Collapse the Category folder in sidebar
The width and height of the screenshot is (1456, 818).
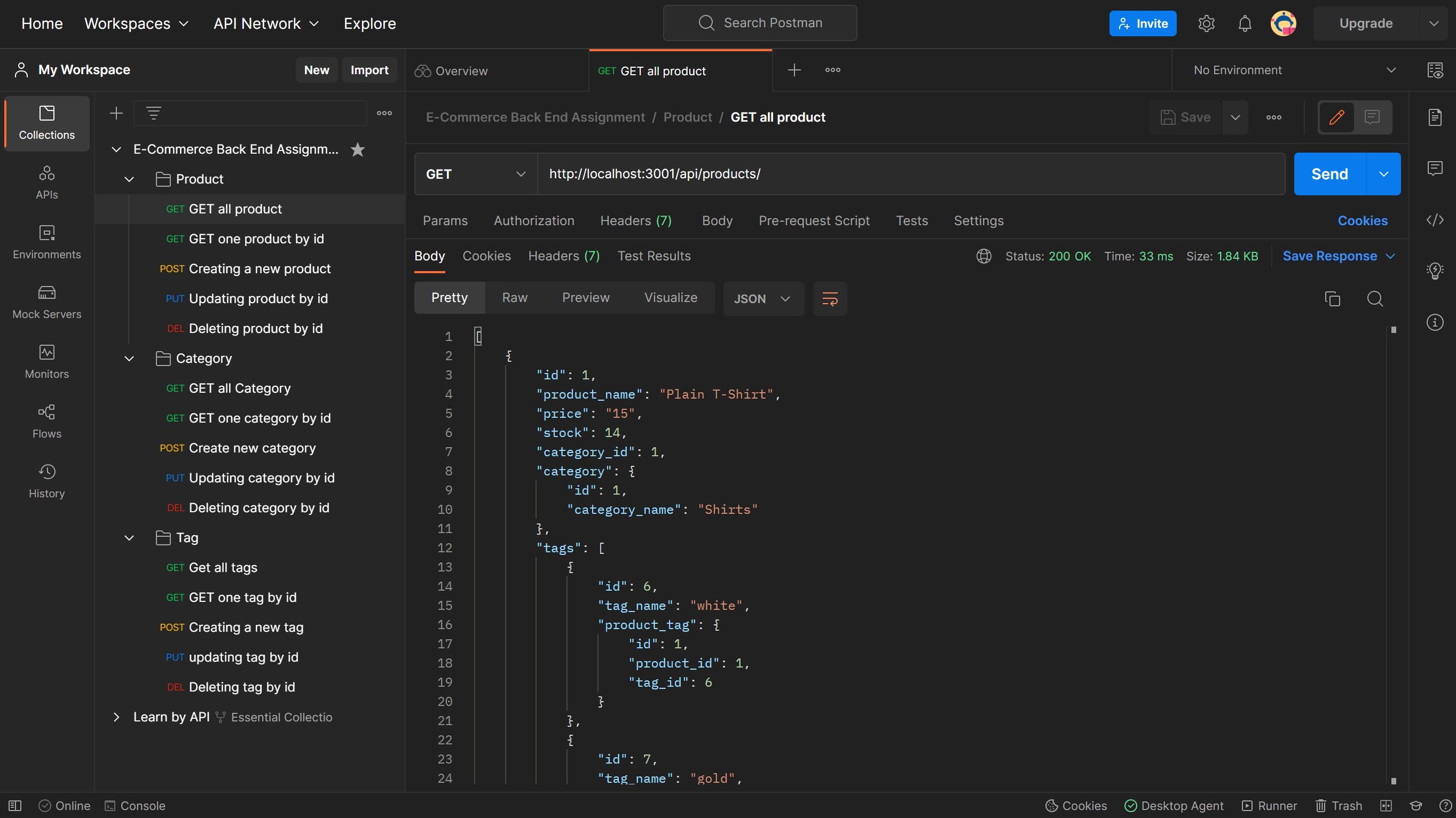click(128, 359)
